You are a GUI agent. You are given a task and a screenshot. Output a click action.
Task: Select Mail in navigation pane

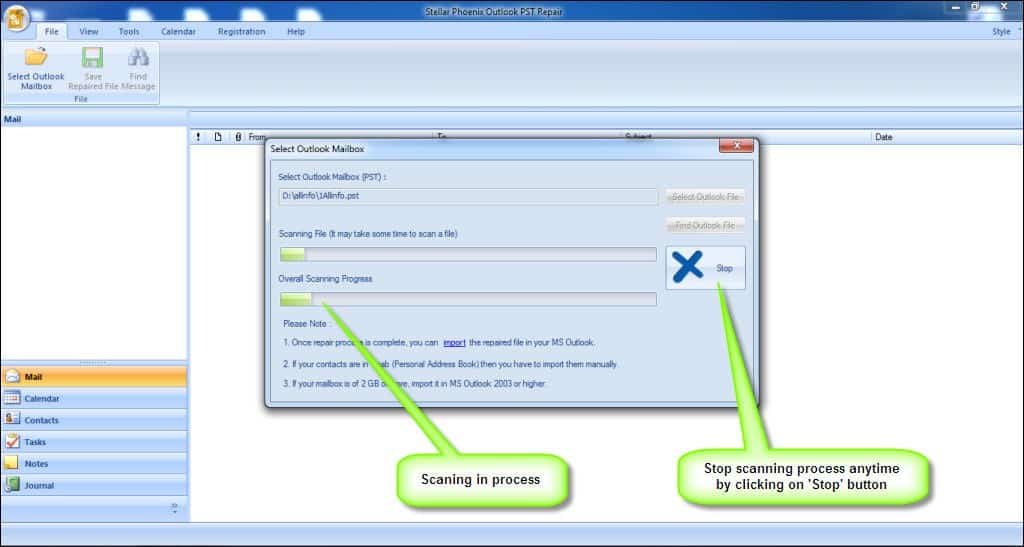tap(94, 377)
